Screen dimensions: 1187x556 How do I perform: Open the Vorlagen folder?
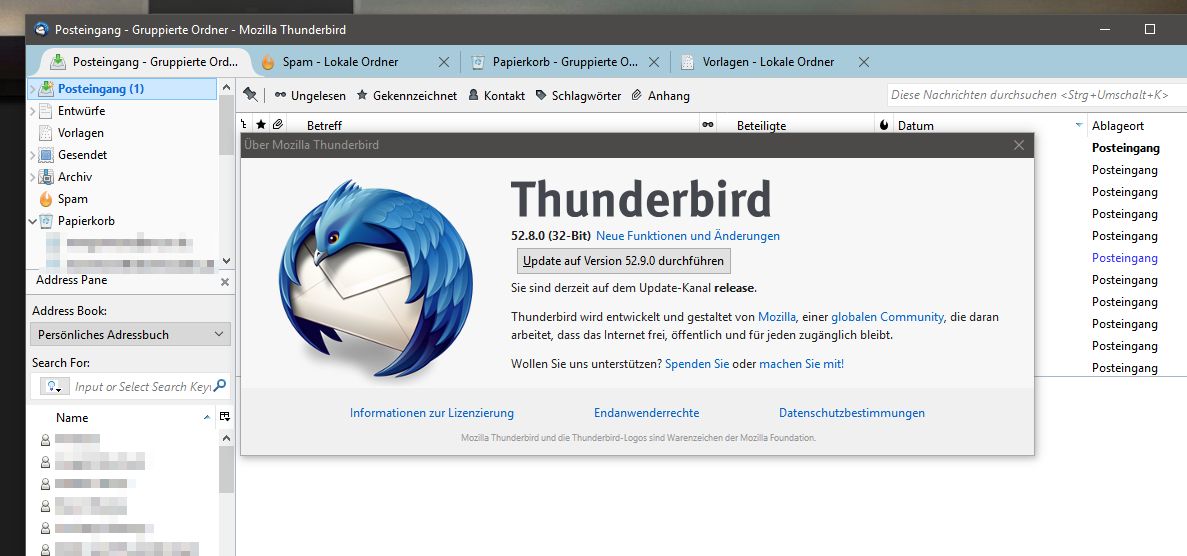(80, 133)
